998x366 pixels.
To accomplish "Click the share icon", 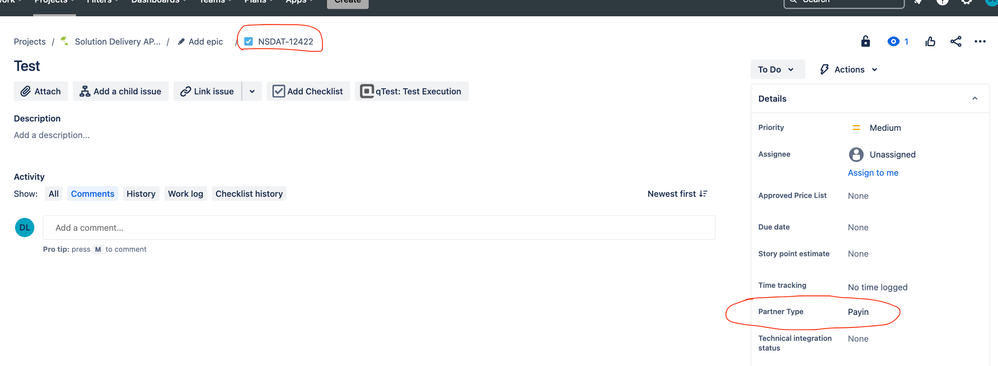I will point(955,41).
